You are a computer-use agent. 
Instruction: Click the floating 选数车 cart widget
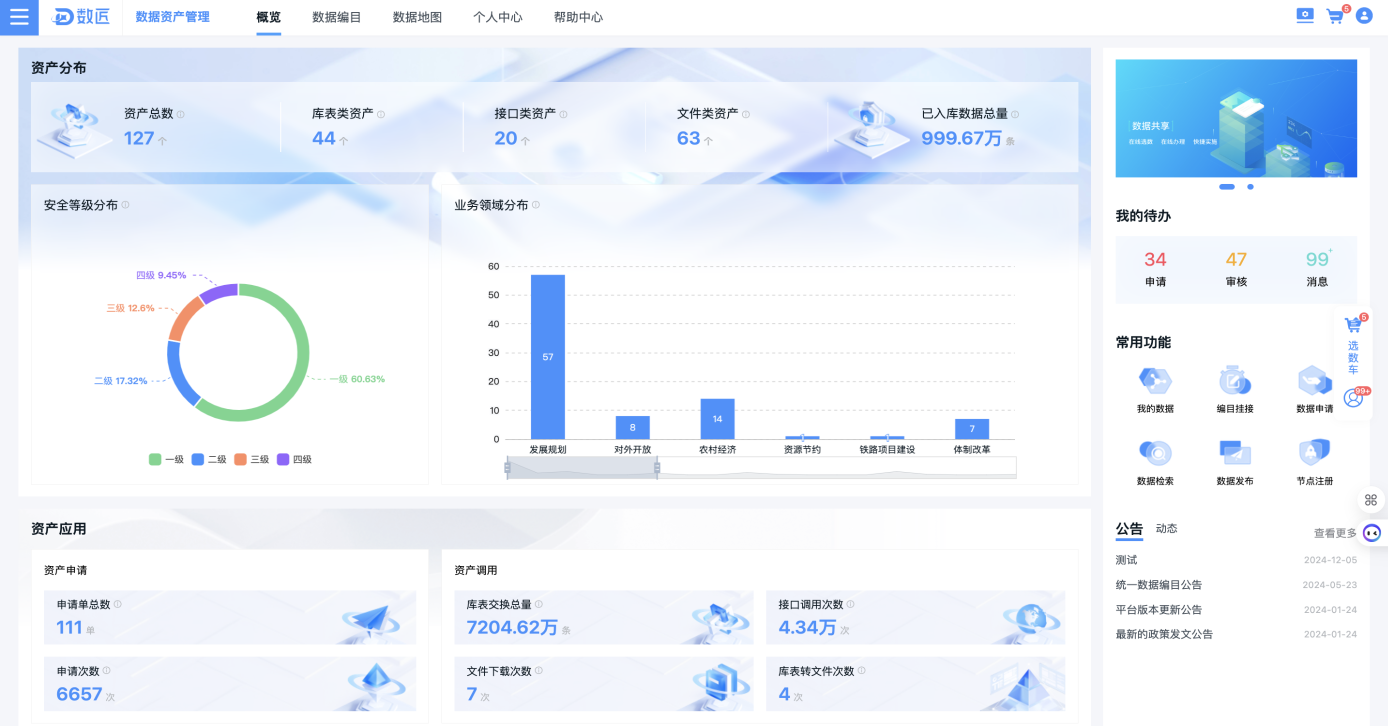tap(1353, 344)
